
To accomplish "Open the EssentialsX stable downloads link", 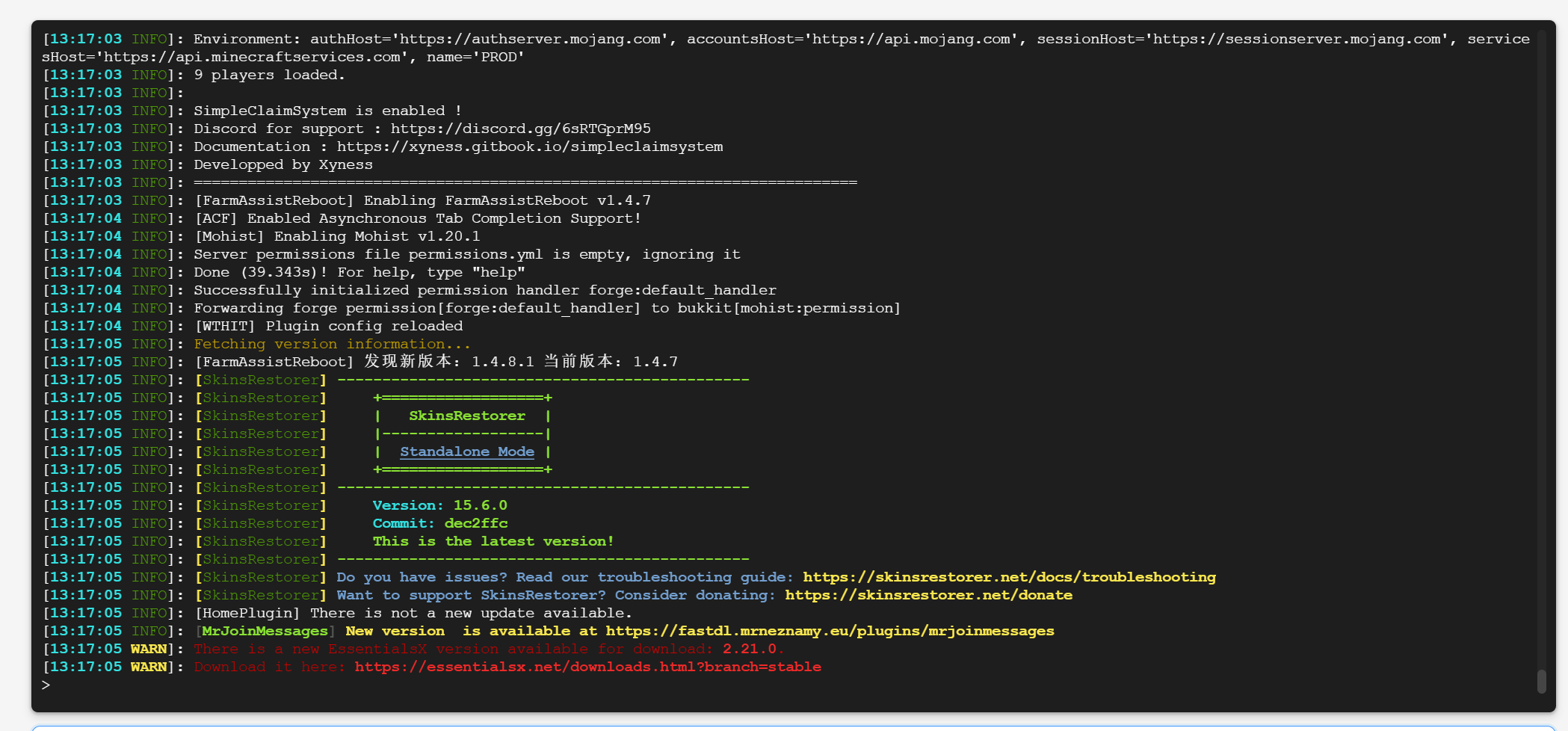I will click(x=587, y=667).
